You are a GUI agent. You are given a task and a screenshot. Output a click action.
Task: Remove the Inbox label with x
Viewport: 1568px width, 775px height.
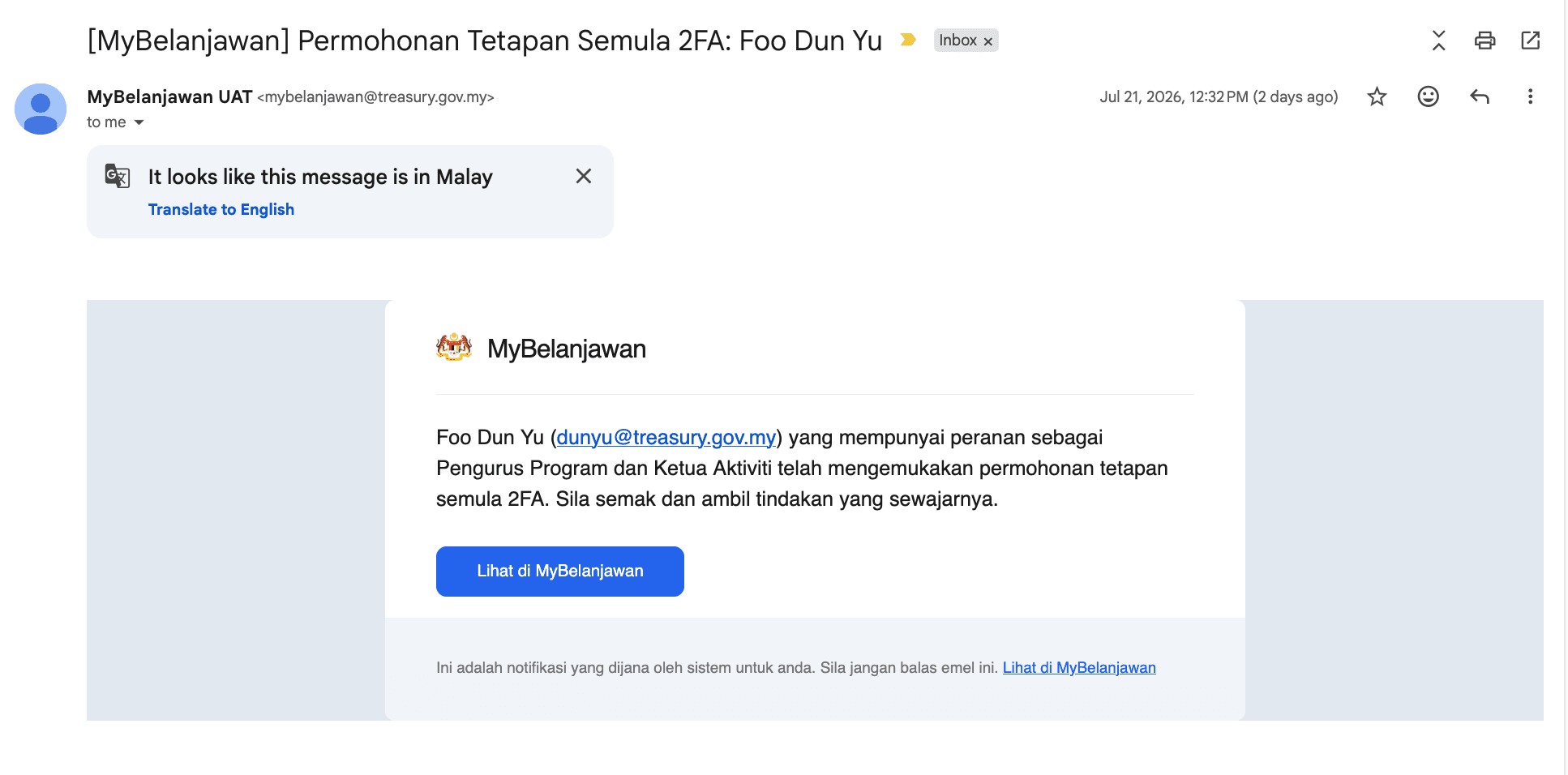[x=987, y=41]
